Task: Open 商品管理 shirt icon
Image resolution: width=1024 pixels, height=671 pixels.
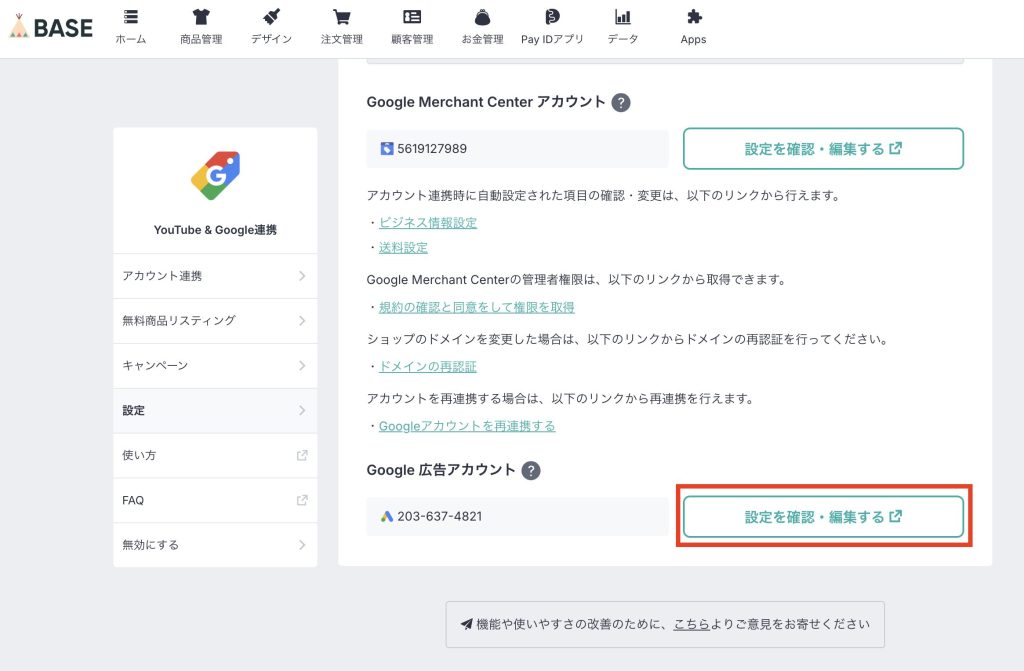Action: point(201,17)
